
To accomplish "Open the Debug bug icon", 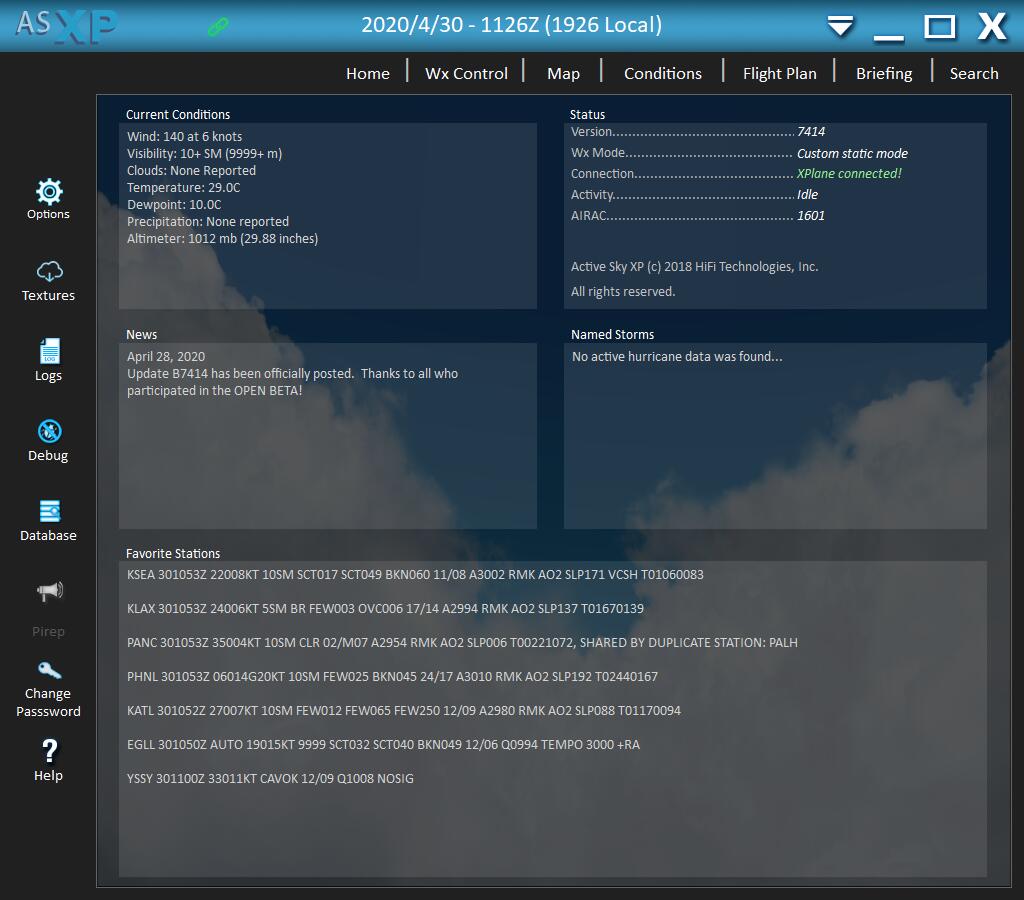I will (x=49, y=431).
